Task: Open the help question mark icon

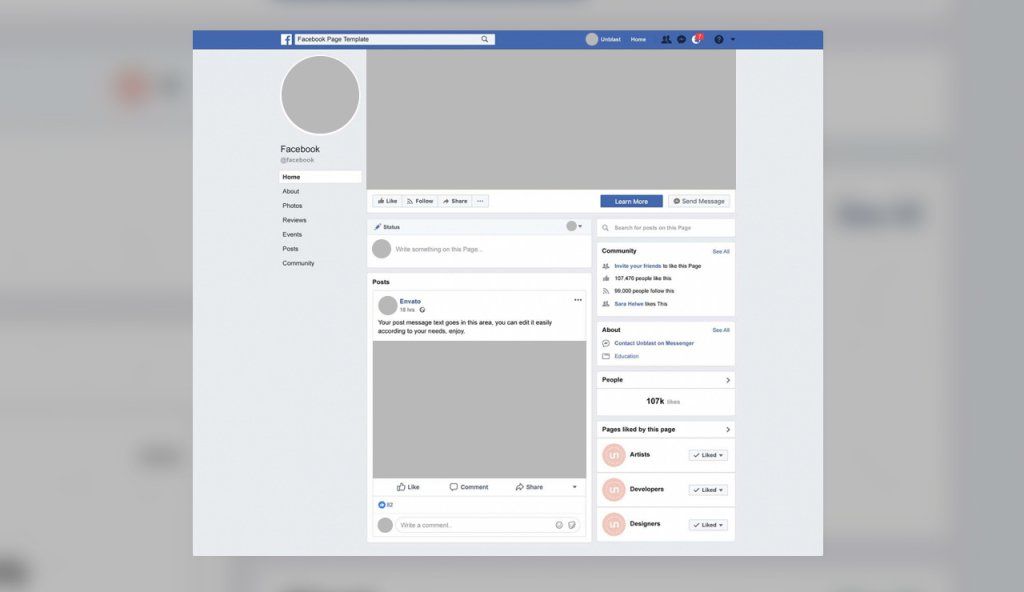Action: (718, 39)
